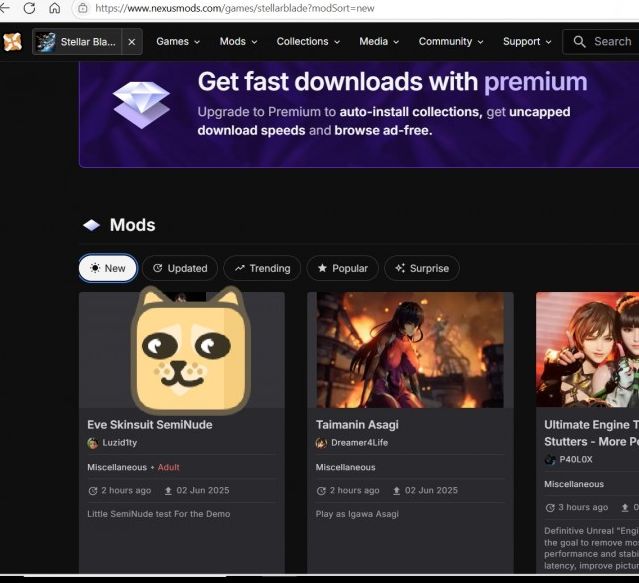Click the browser back arrow
This screenshot has width=639, height=583.
point(4,8)
